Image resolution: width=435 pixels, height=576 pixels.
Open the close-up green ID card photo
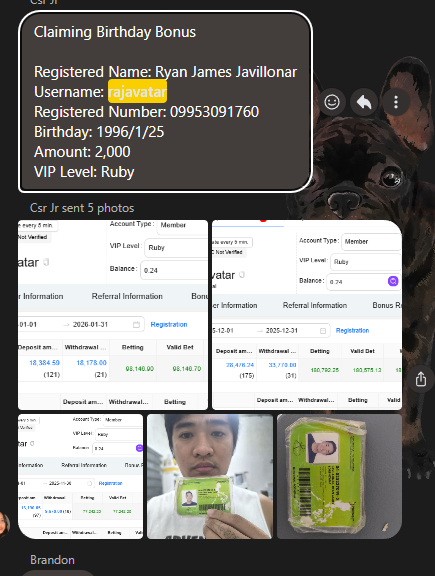[x=339, y=476]
